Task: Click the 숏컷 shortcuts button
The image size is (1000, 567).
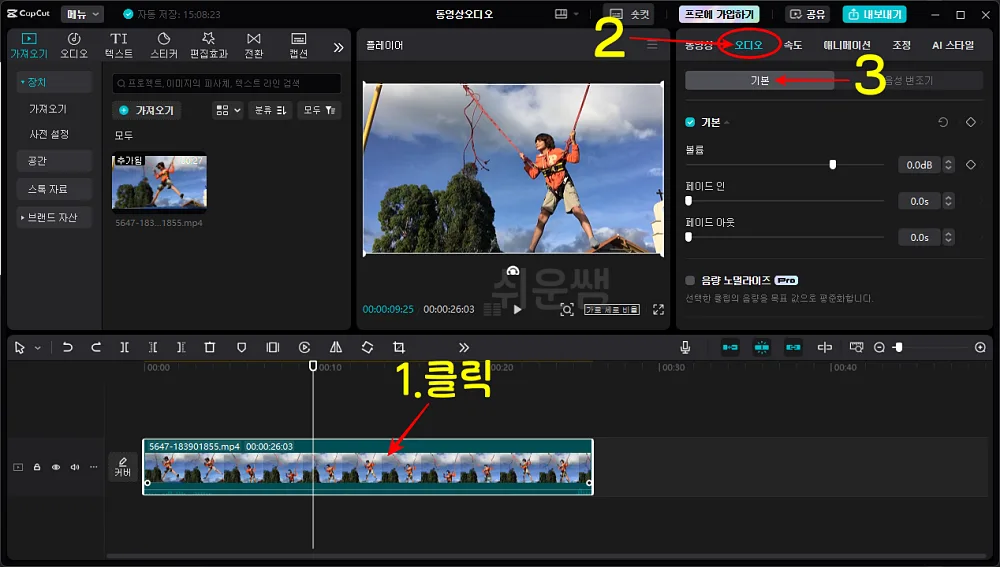Action: pos(629,14)
